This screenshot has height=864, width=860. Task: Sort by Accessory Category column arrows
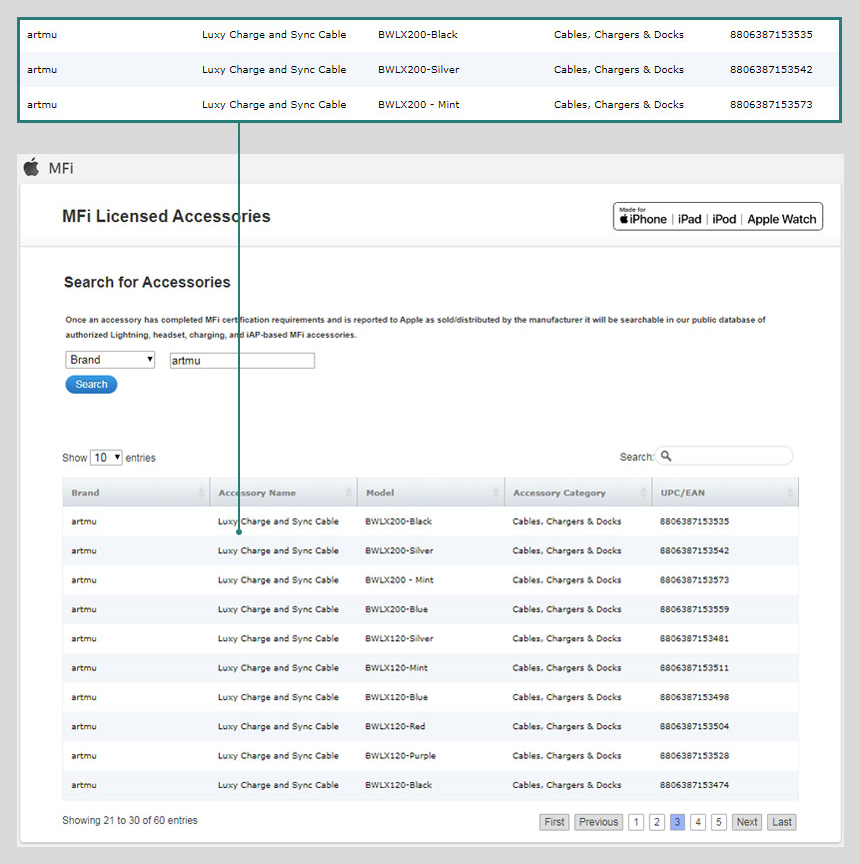[x=643, y=493]
